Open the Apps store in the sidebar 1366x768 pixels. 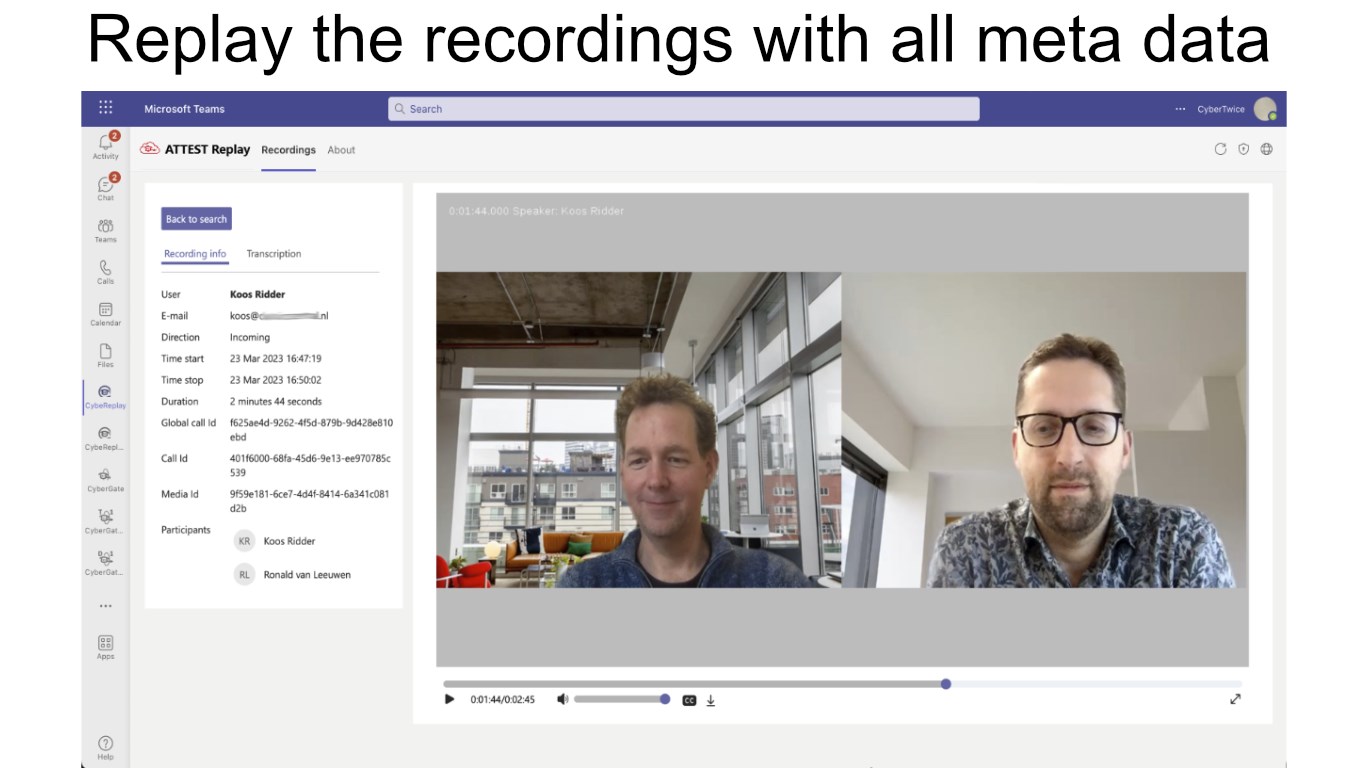pos(105,647)
